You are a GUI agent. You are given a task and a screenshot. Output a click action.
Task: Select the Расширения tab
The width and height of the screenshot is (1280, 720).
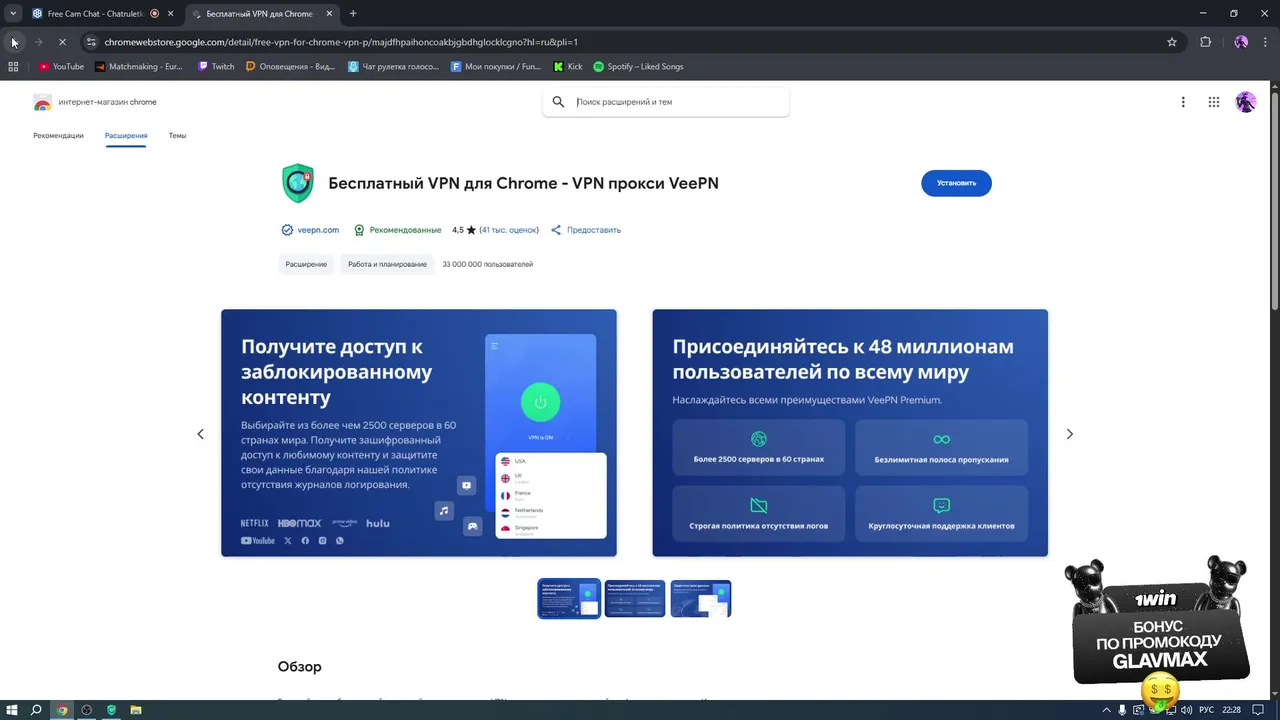126,135
